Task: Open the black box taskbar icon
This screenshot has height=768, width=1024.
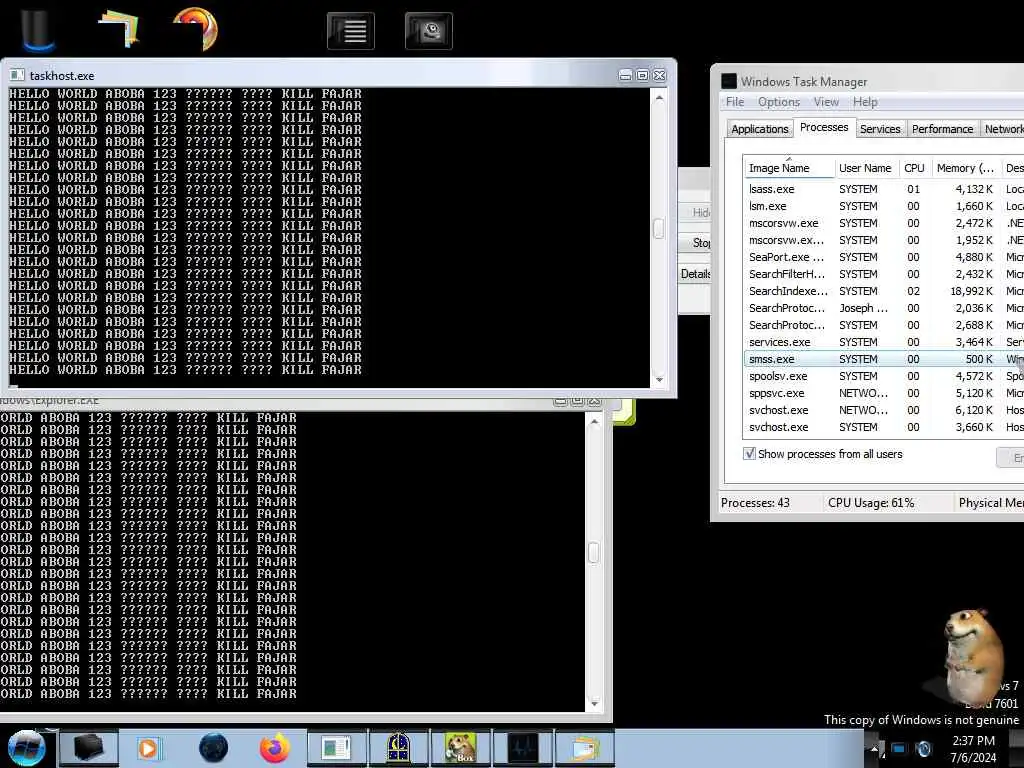Action: [89, 748]
